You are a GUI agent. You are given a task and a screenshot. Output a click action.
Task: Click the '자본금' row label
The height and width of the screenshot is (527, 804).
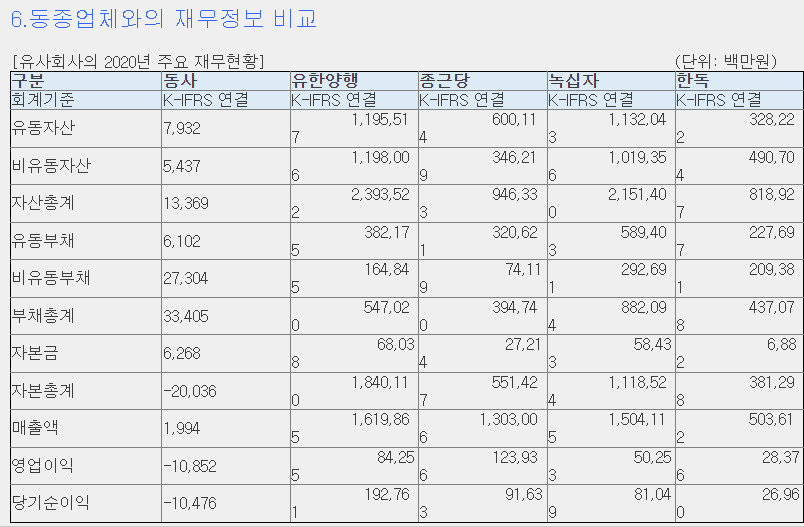(x=35, y=353)
